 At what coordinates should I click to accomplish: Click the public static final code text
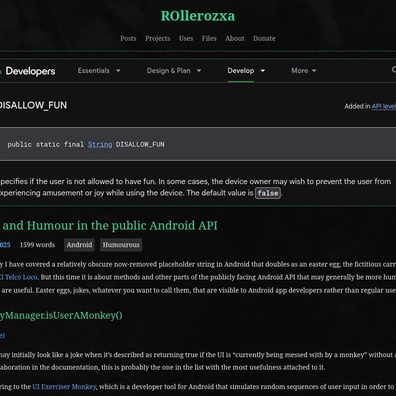click(46, 144)
